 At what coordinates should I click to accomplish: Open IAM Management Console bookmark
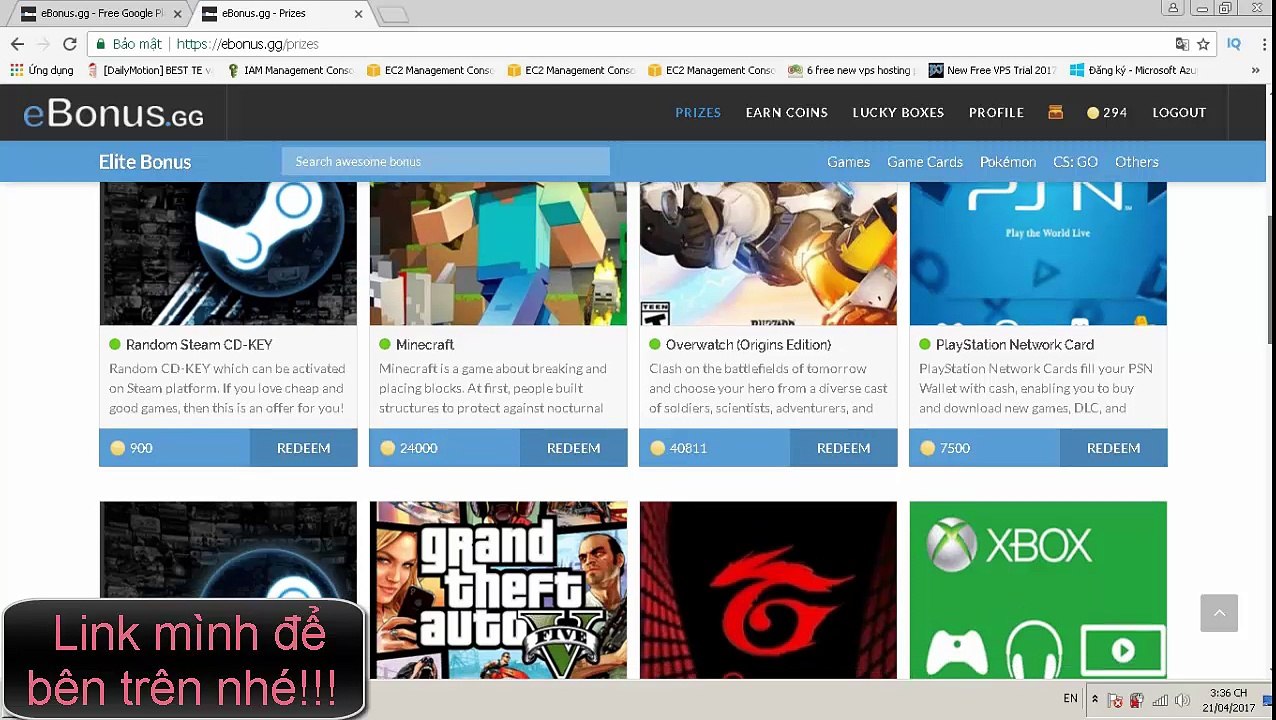[x=290, y=71]
